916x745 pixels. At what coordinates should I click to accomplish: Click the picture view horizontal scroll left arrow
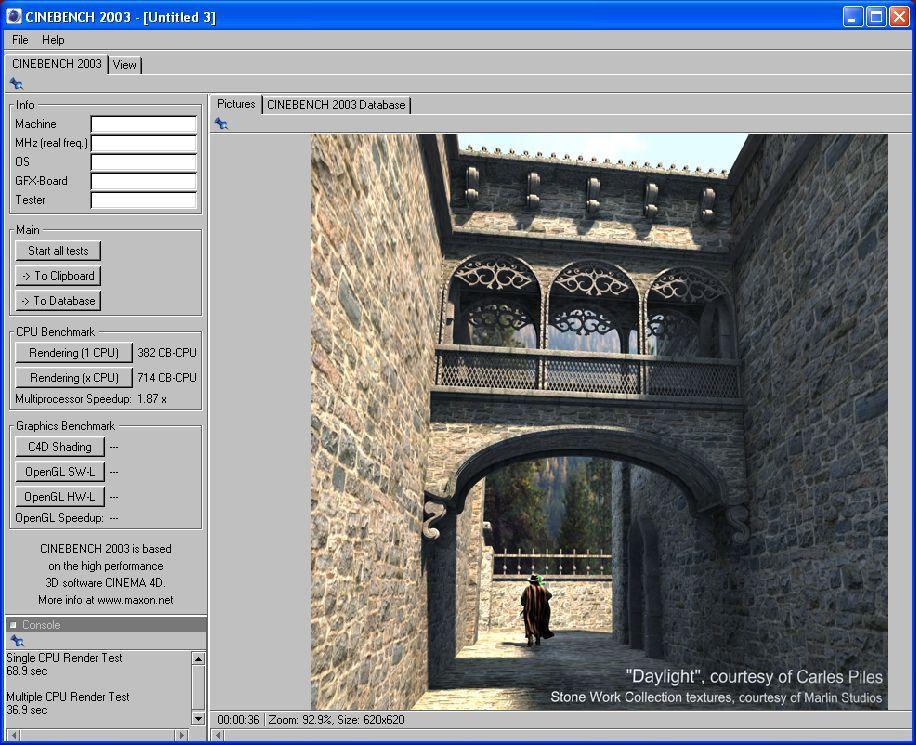(x=218, y=735)
